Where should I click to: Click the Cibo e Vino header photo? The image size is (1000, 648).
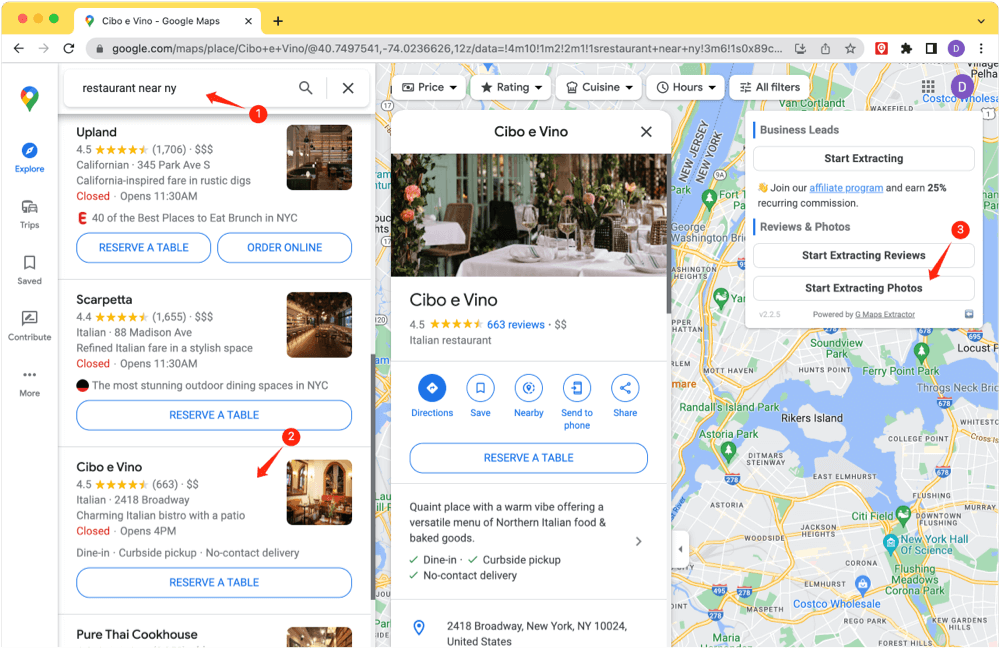529,215
